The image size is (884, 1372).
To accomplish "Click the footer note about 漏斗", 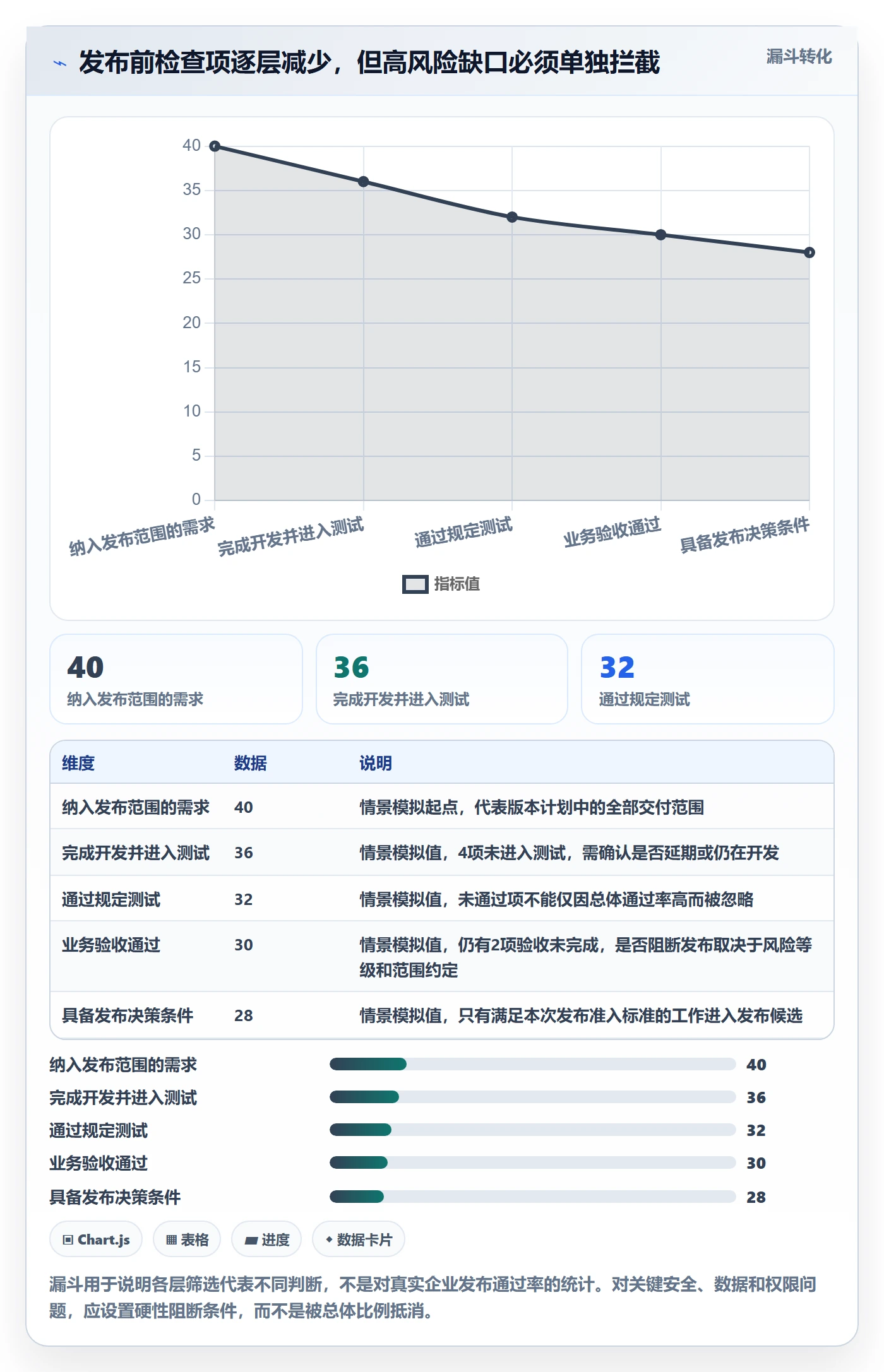I will point(433,1298).
